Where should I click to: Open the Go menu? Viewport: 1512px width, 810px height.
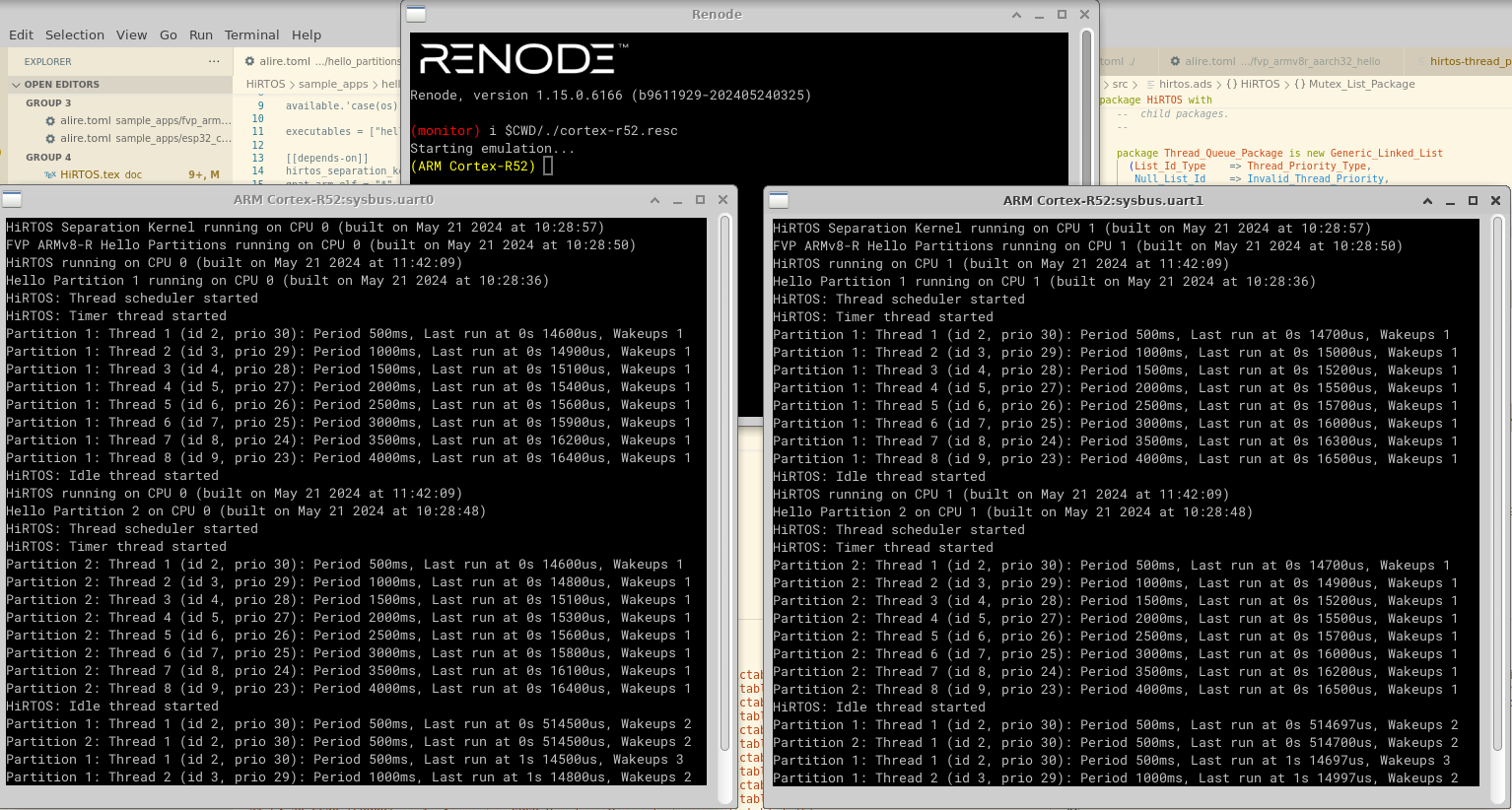pyautogui.click(x=169, y=34)
